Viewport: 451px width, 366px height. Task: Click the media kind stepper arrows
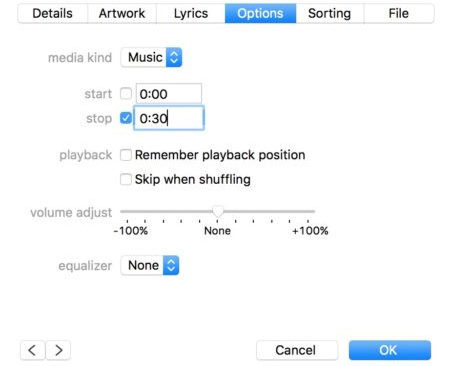click(x=174, y=57)
